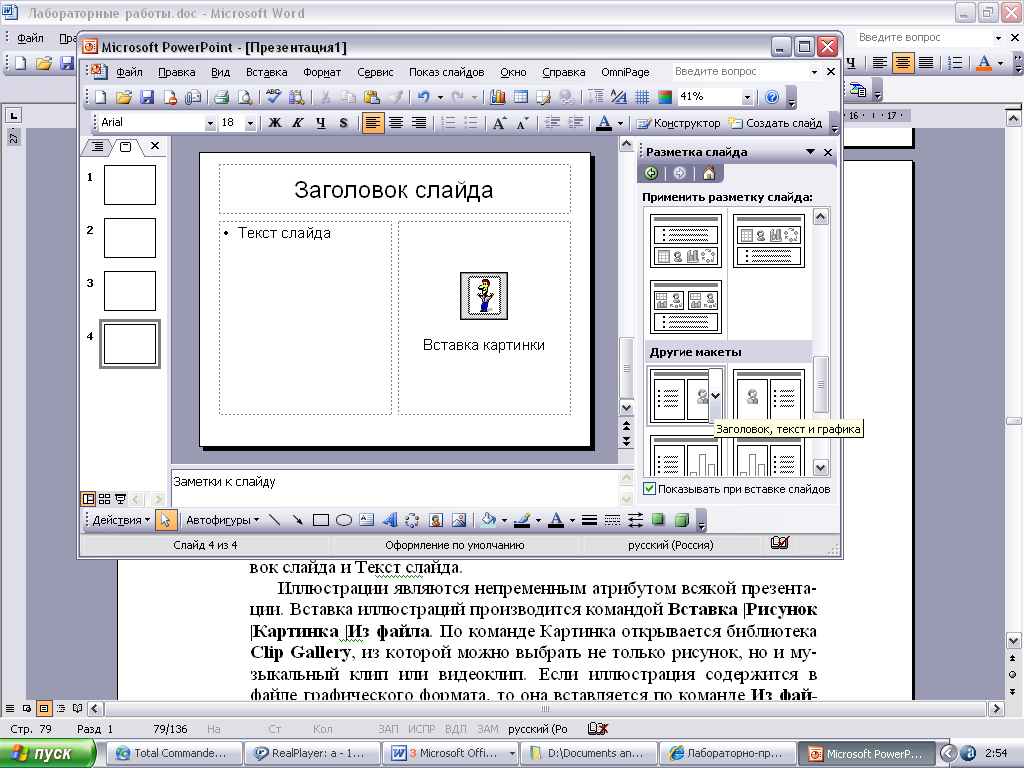Align text right in PowerPoint toolbar

click(x=419, y=123)
